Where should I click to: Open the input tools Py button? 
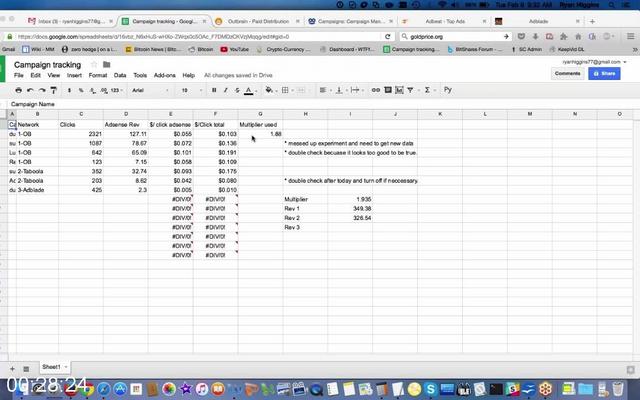448,90
